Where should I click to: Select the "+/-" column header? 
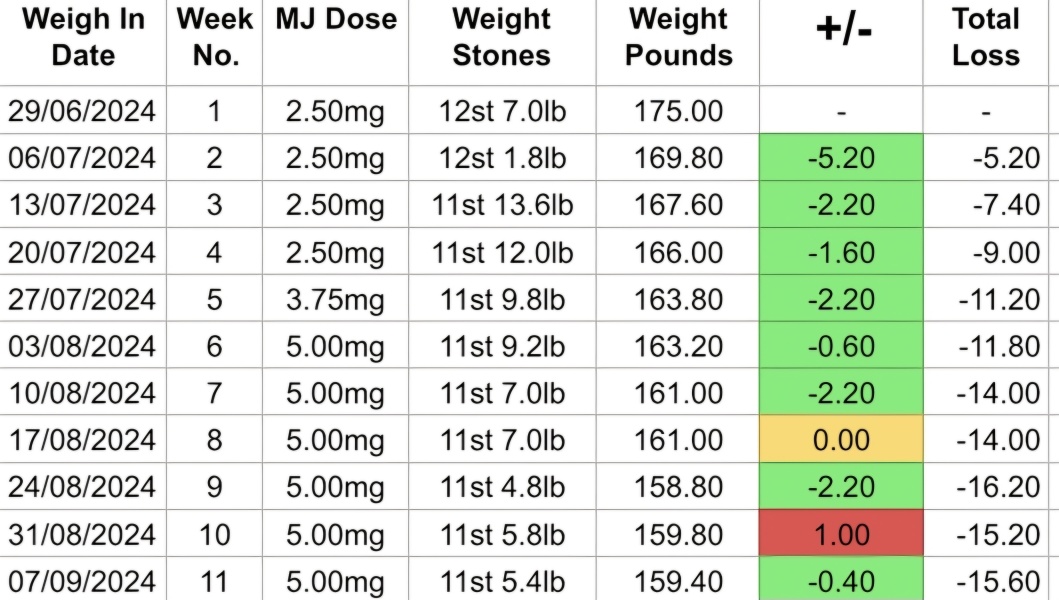(x=841, y=30)
